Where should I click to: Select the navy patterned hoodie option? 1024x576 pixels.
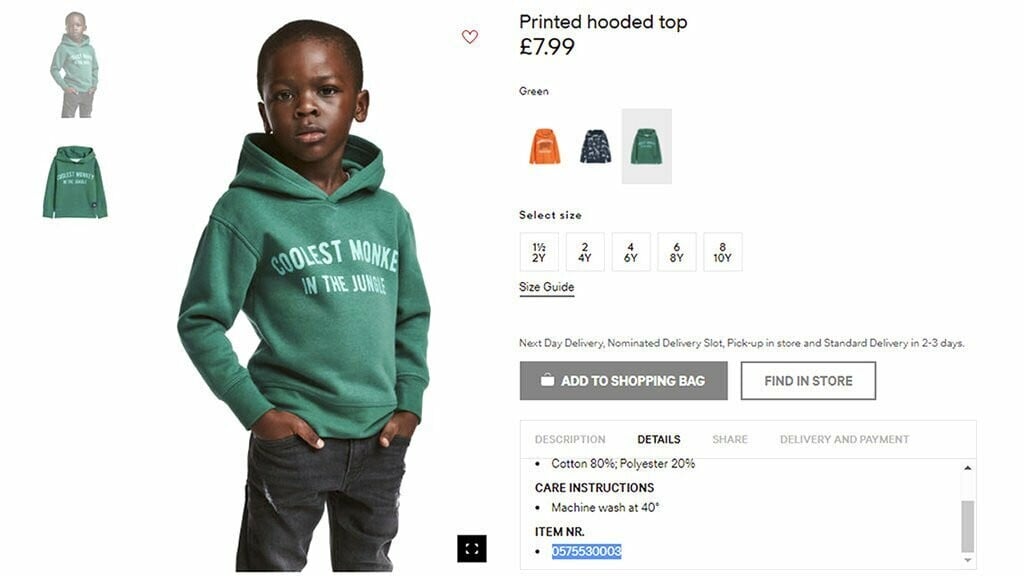click(596, 146)
